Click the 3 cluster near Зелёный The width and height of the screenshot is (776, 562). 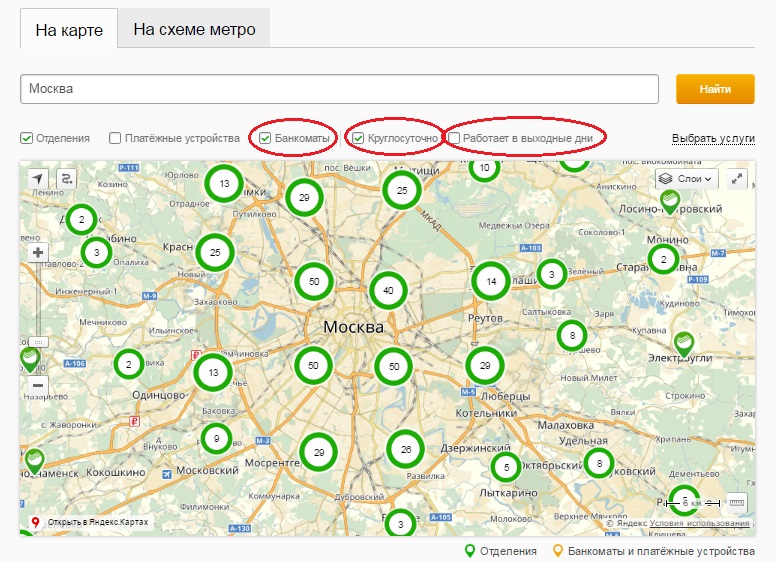click(x=552, y=274)
